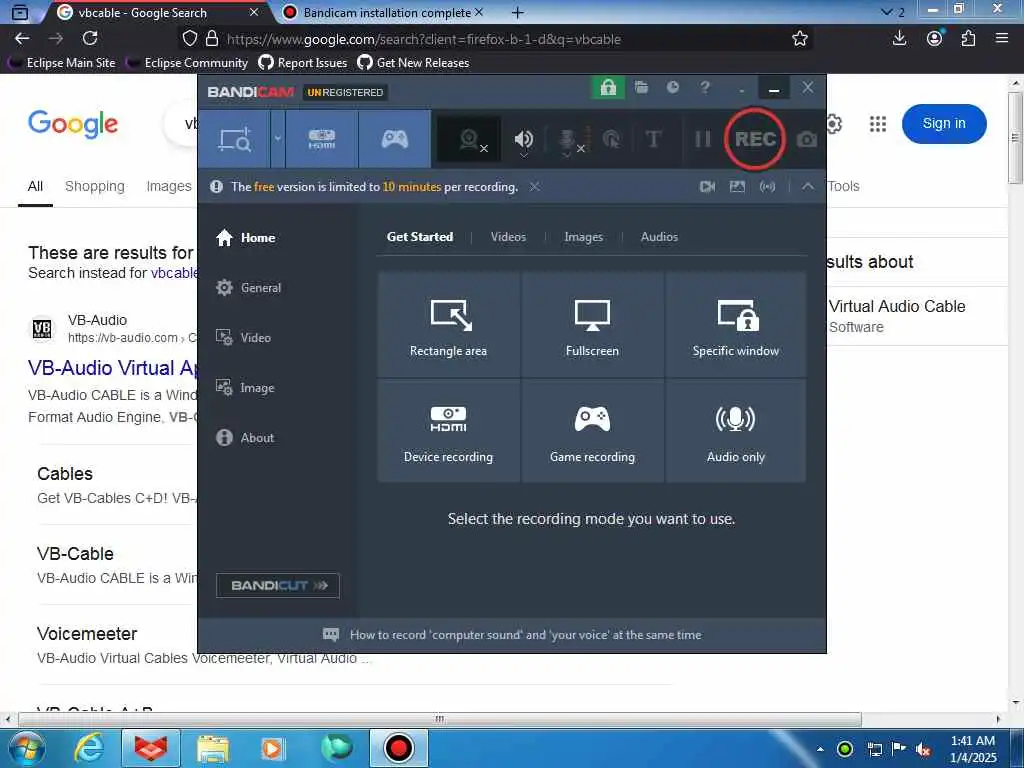Toggle microphone icon in Bandicam toolbar
Image resolution: width=1024 pixels, height=768 pixels.
[568, 140]
